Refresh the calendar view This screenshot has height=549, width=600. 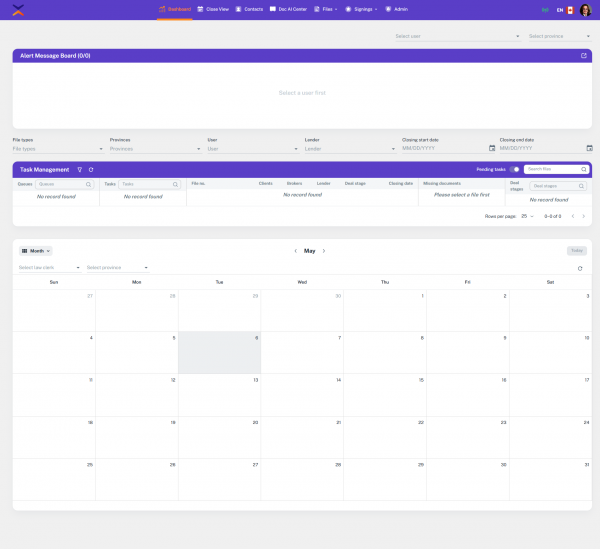click(x=580, y=268)
